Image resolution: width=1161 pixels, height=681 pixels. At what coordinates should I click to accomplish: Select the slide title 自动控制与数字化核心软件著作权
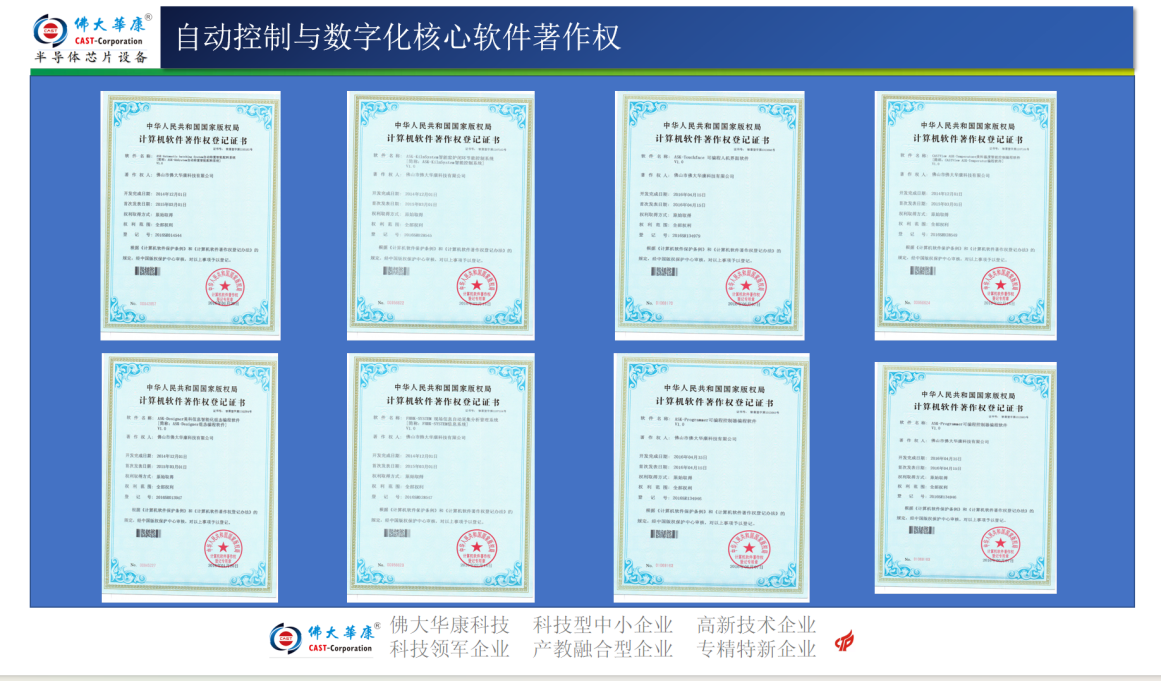(x=398, y=38)
